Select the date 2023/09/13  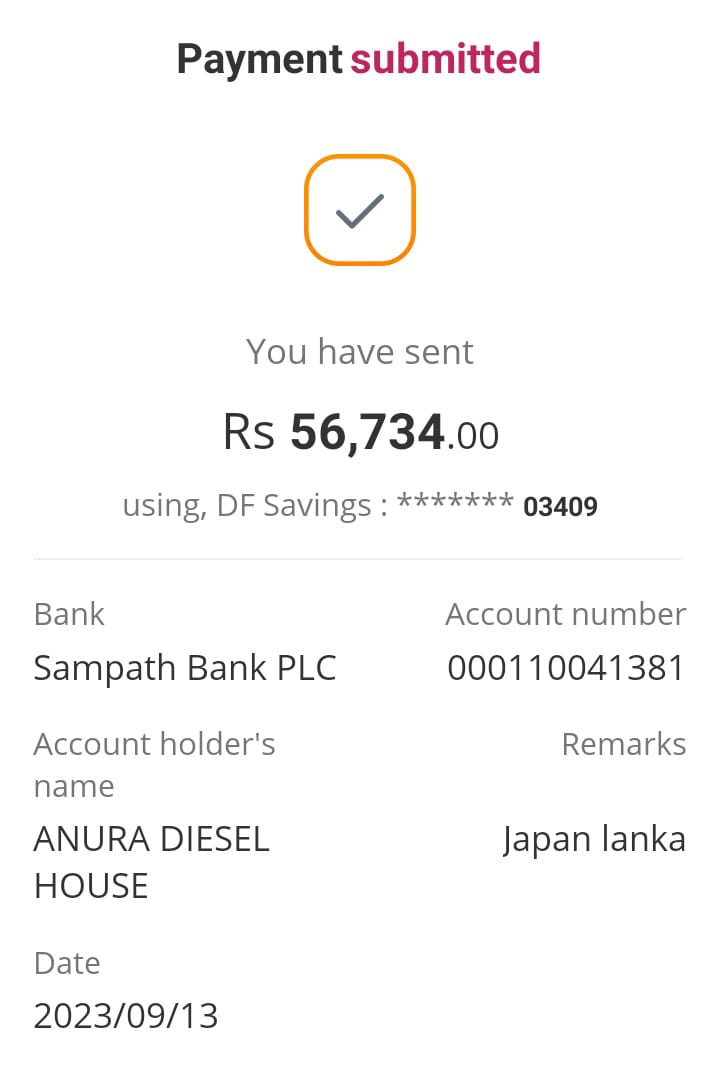click(x=126, y=1016)
